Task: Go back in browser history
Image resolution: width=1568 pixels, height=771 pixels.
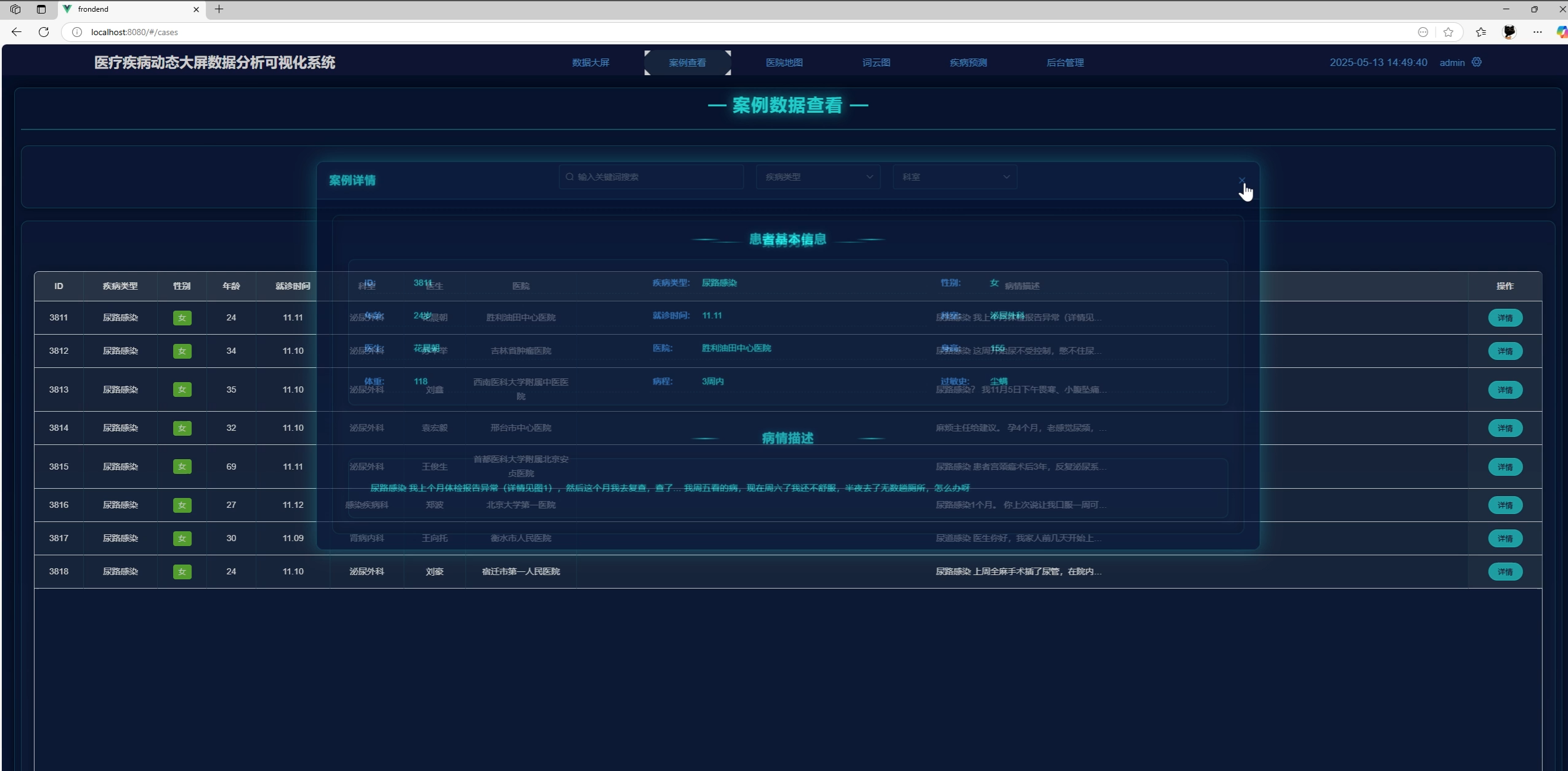Action: (17, 32)
